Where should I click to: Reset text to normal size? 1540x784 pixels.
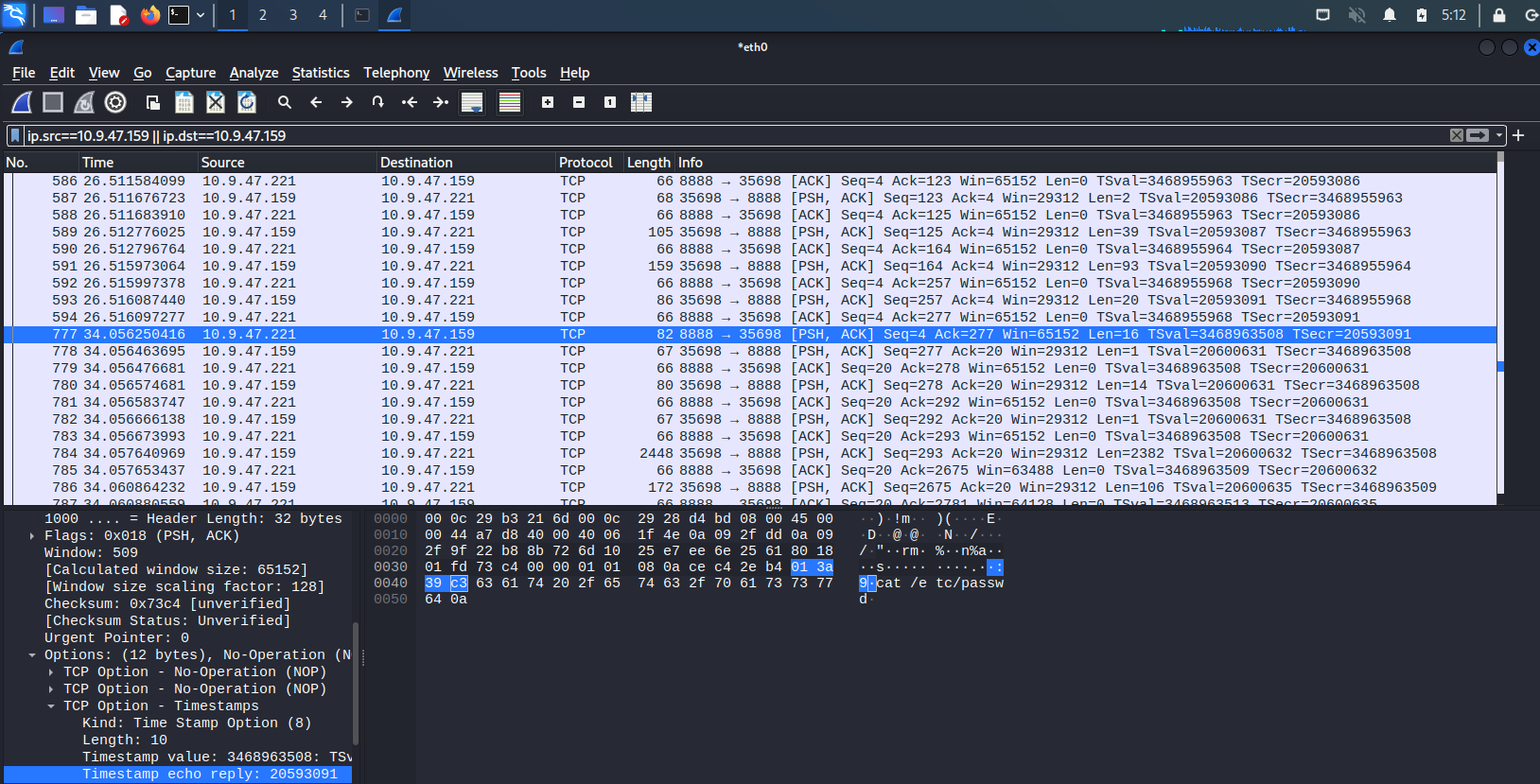[x=610, y=102]
